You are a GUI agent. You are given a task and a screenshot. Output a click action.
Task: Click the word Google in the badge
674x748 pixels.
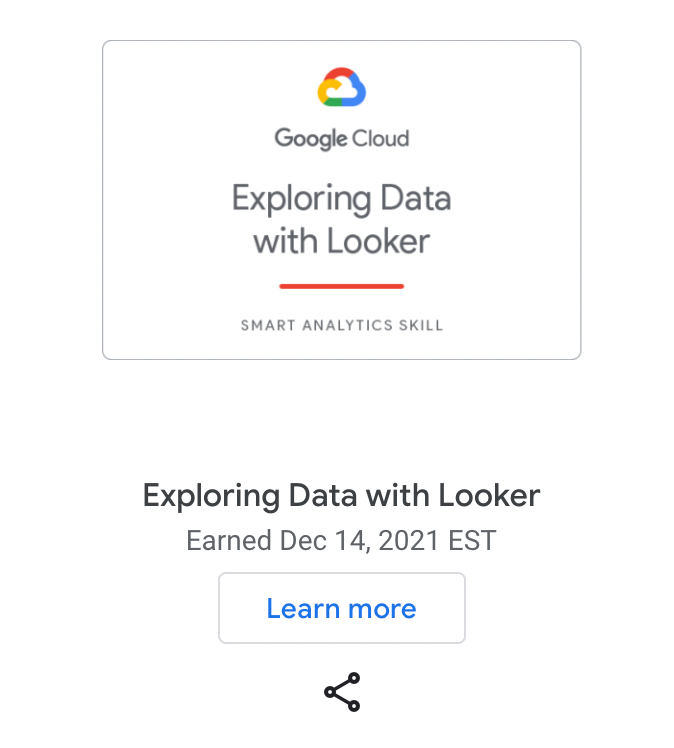point(311,139)
